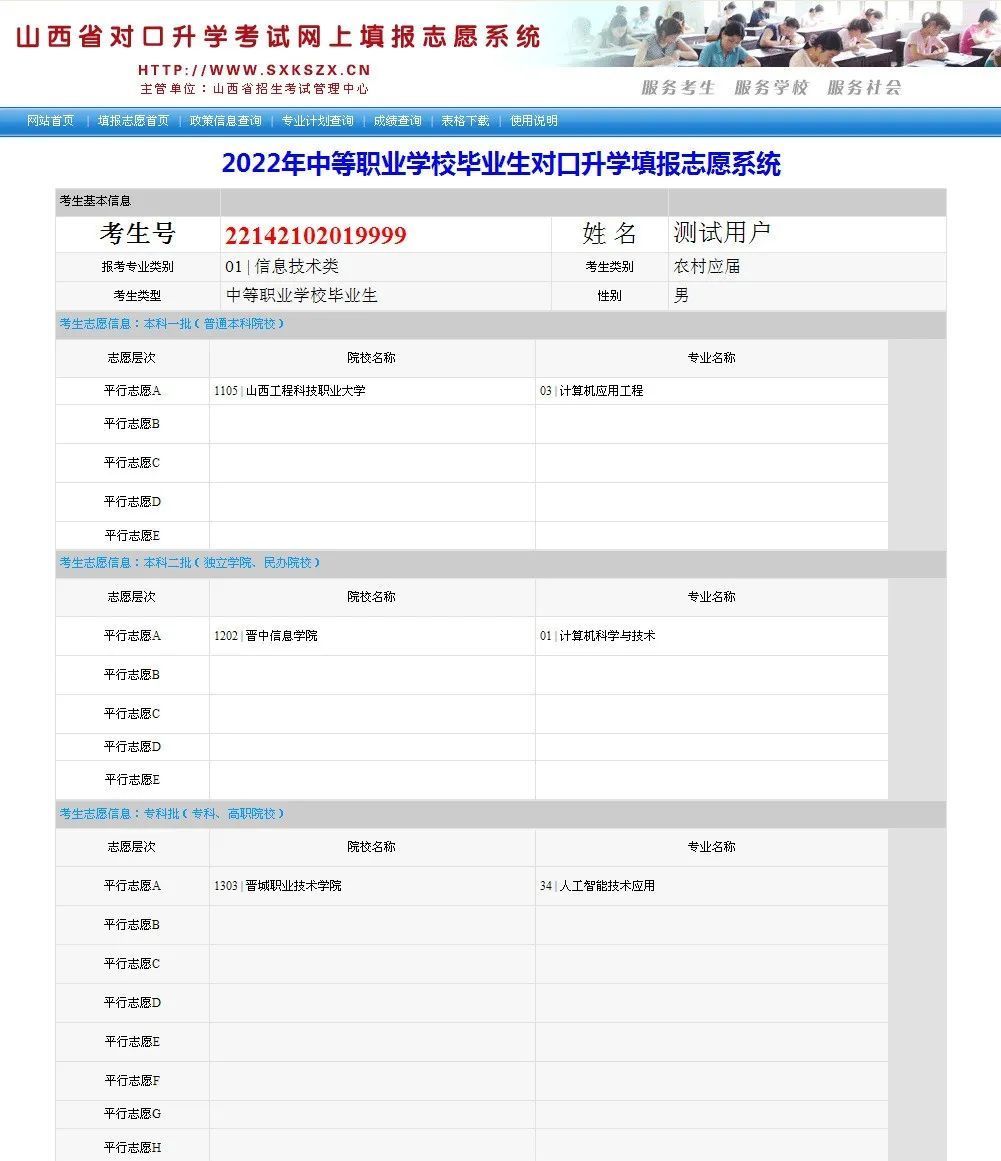Click the 报考专业类别 label
The image size is (1001, 1161).
click(x=138, y=267)
